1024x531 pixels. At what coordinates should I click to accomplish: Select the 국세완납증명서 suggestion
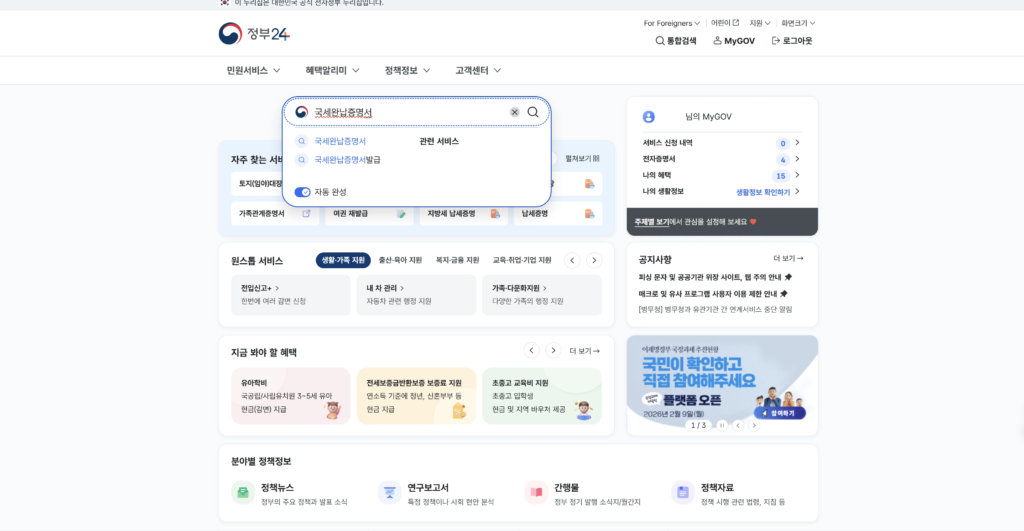(340, 141)
